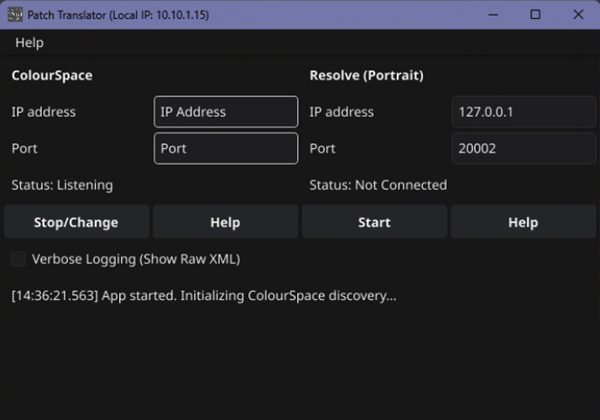Click the ColourSpace IP Address input field

pos(225,112)
